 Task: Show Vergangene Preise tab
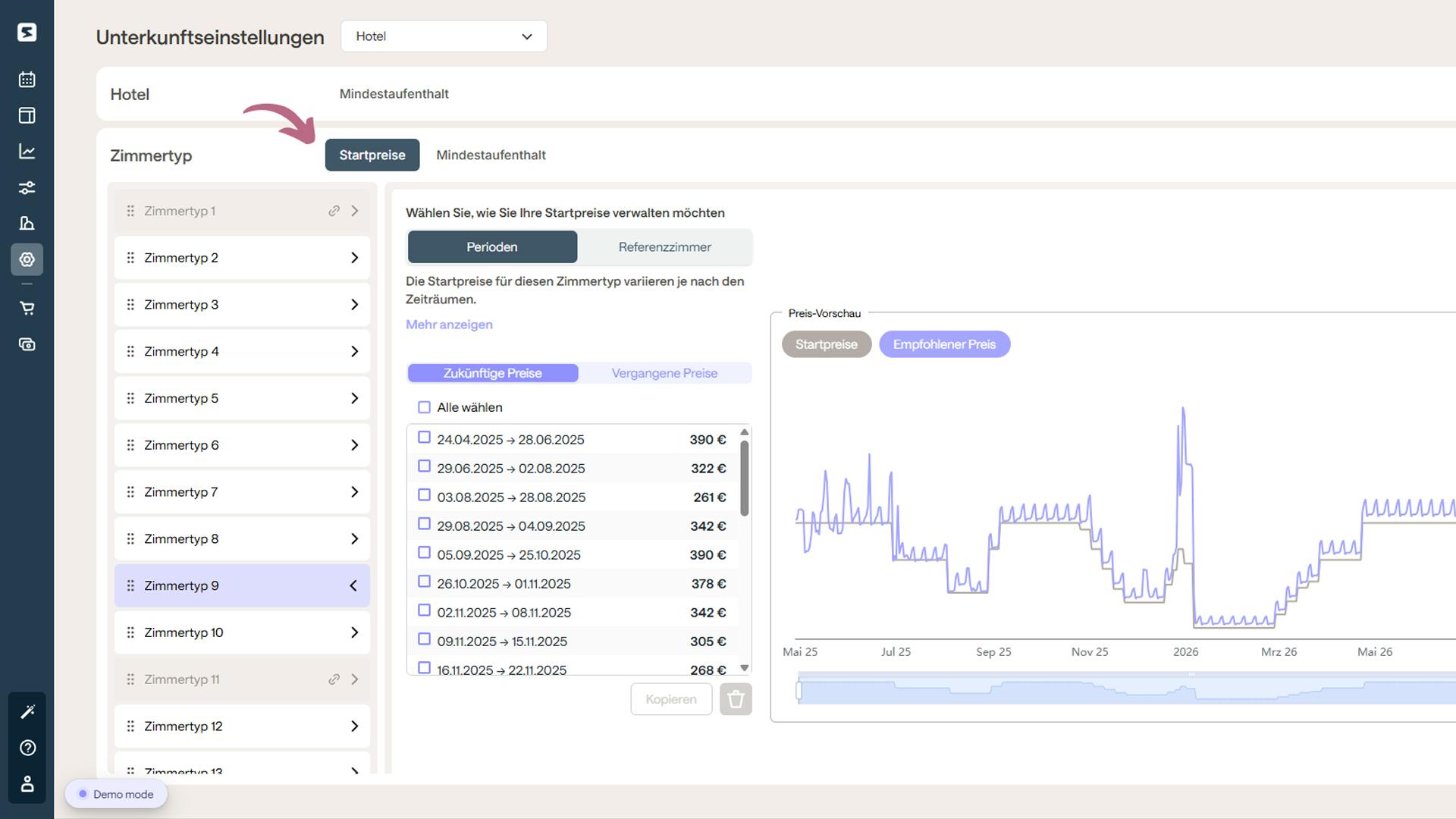664,373
